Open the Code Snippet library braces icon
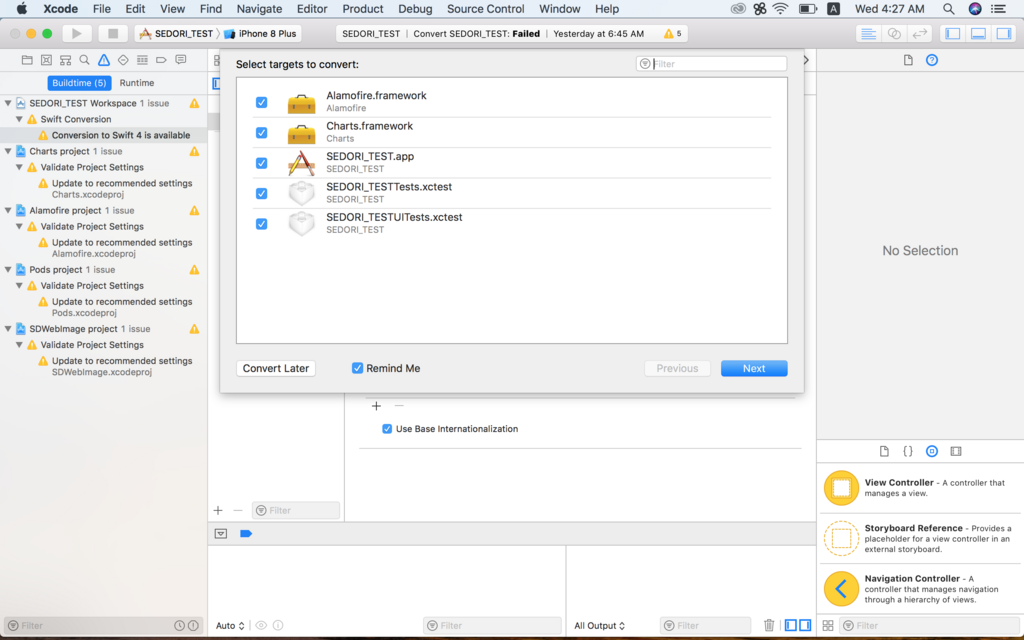1024x640 pixels. (x=908, y=451)
